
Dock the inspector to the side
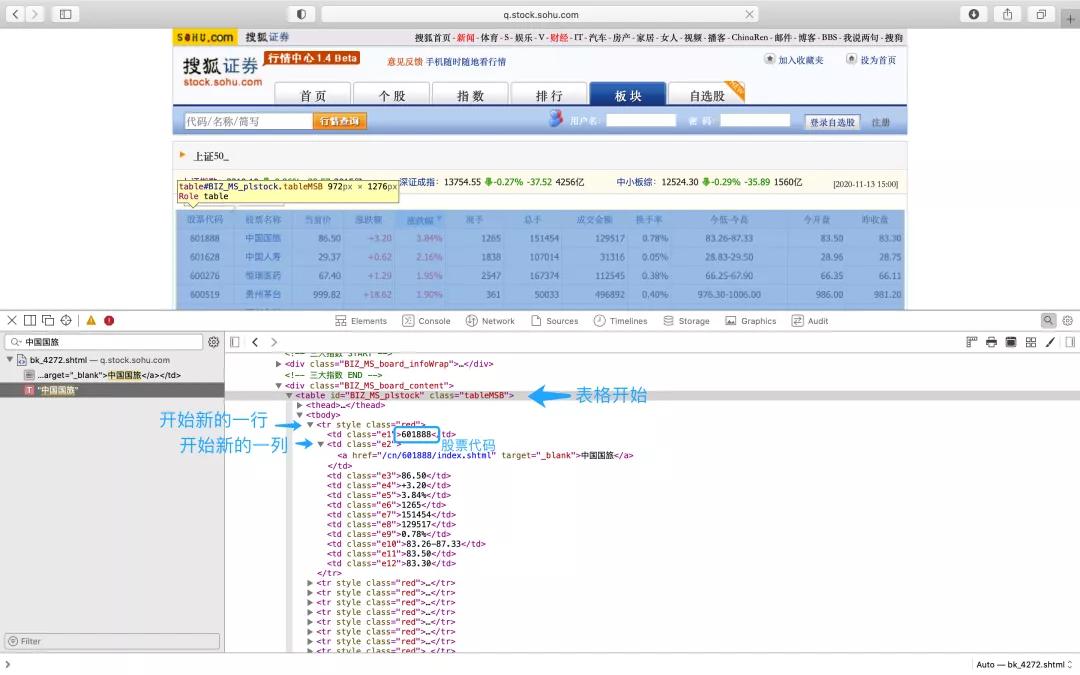30,320
